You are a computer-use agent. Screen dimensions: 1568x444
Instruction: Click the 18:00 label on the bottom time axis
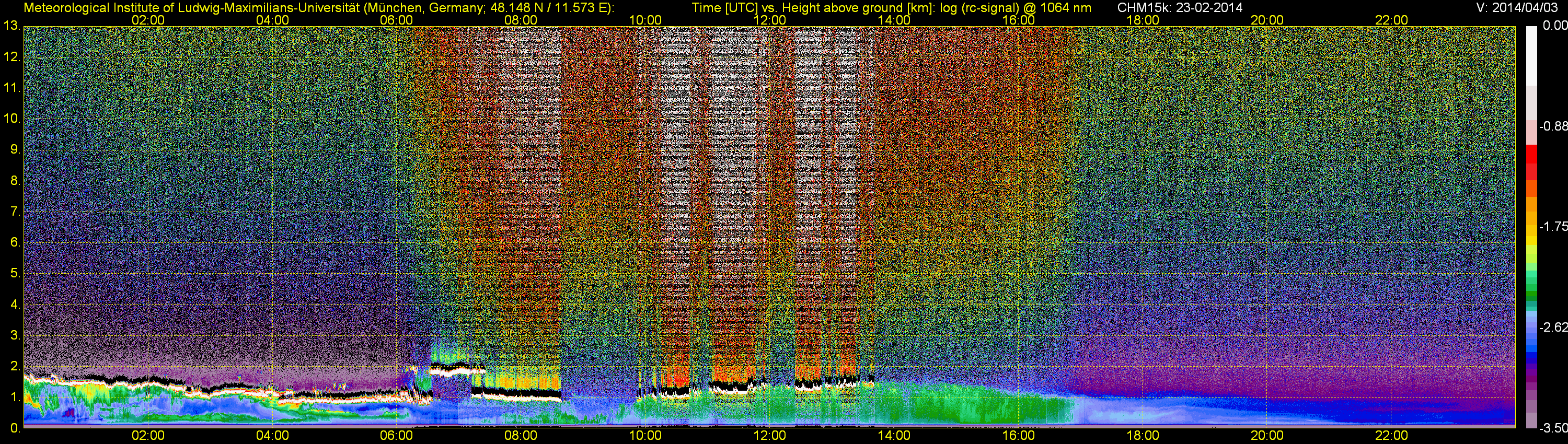point(1143,436)
